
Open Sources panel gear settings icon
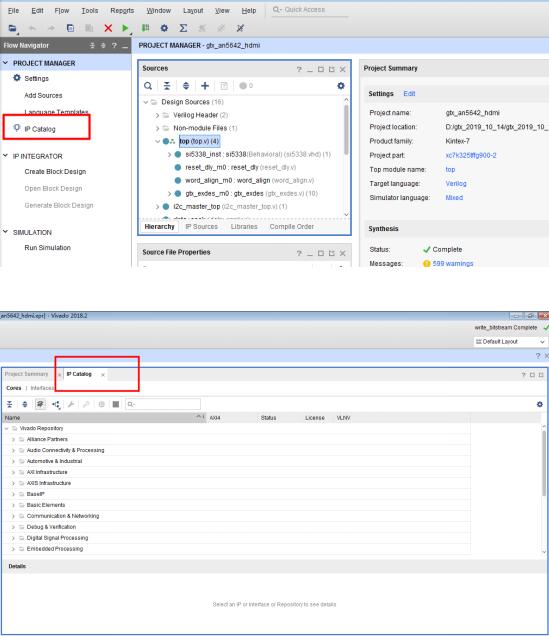(341, 86)
